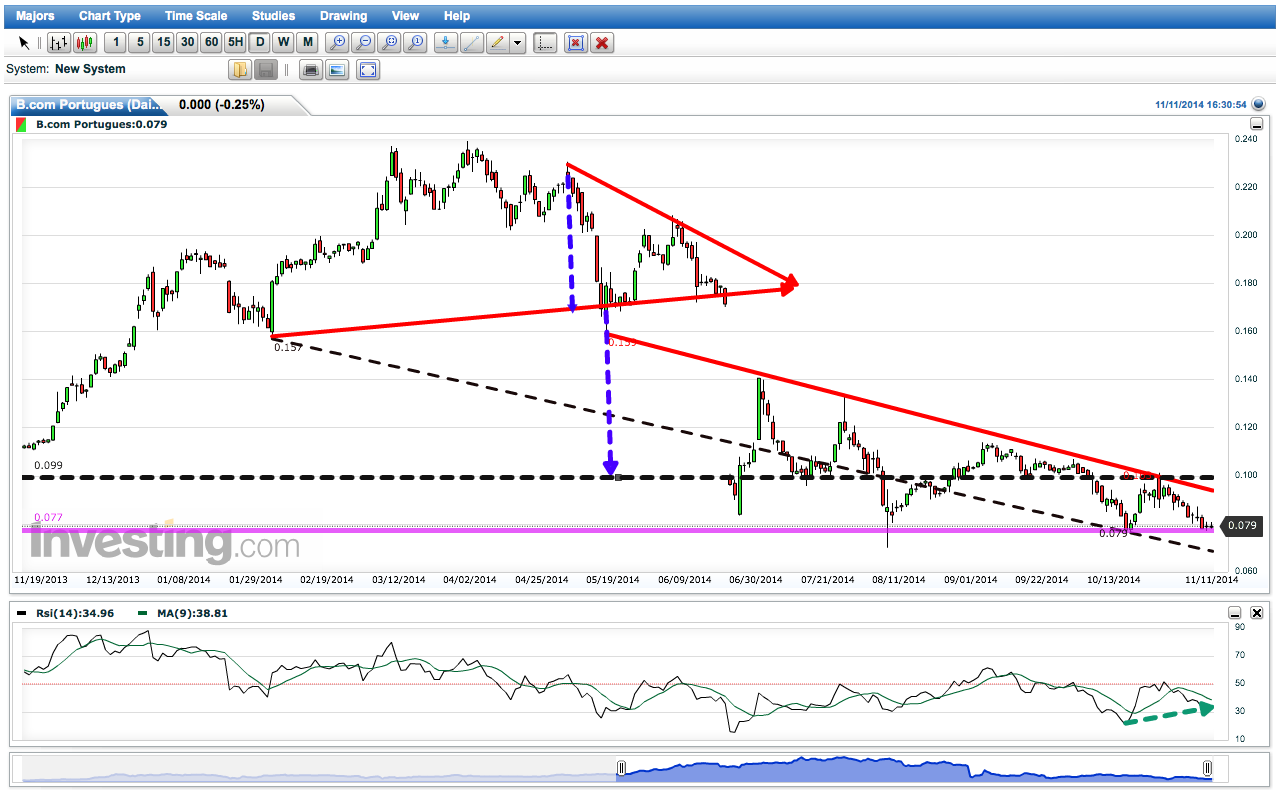Image resolution: width=1280 pixels, height=800 pixels.
Task: Click the zoom in magnifier icon
Action: point(338,43)
